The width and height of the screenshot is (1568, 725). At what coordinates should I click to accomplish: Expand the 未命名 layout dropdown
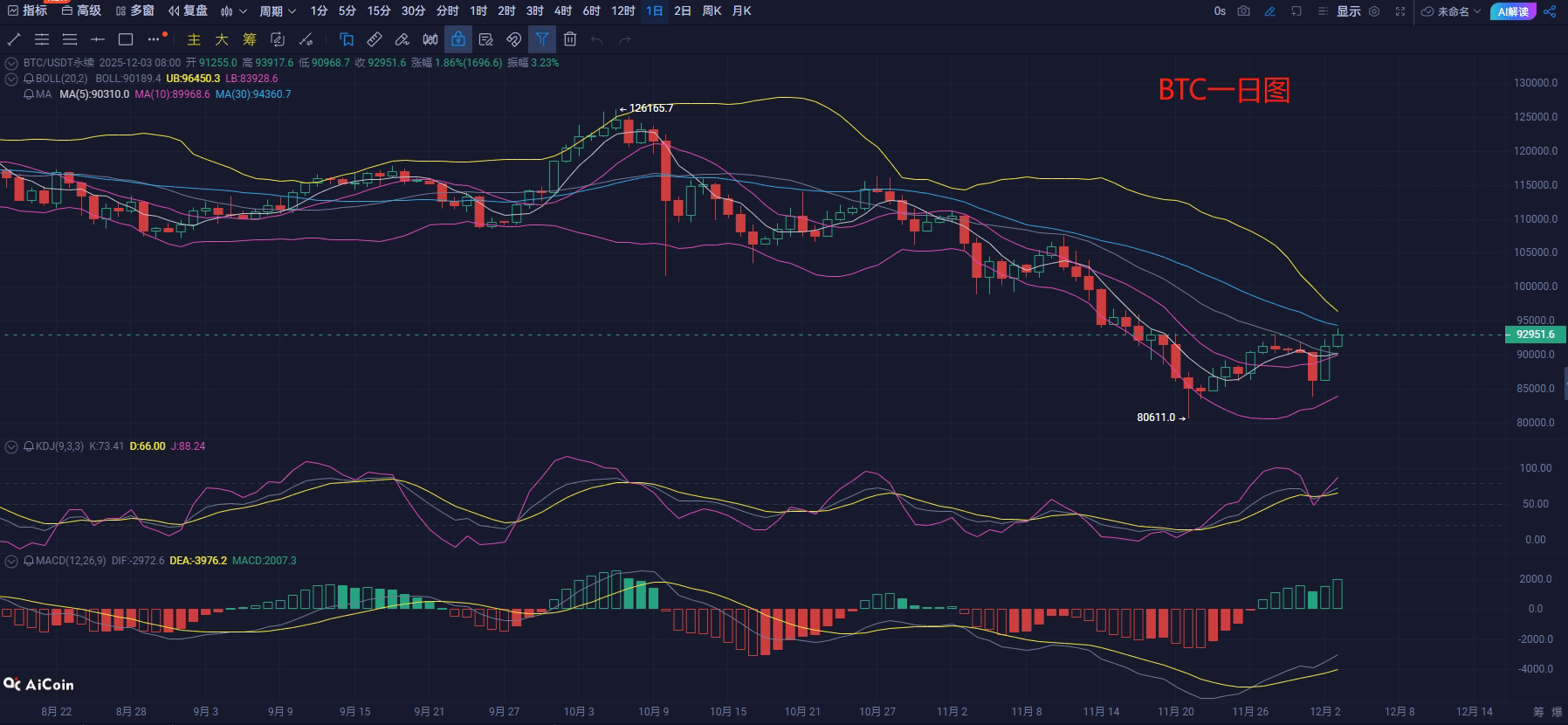tap(1451, 11)
